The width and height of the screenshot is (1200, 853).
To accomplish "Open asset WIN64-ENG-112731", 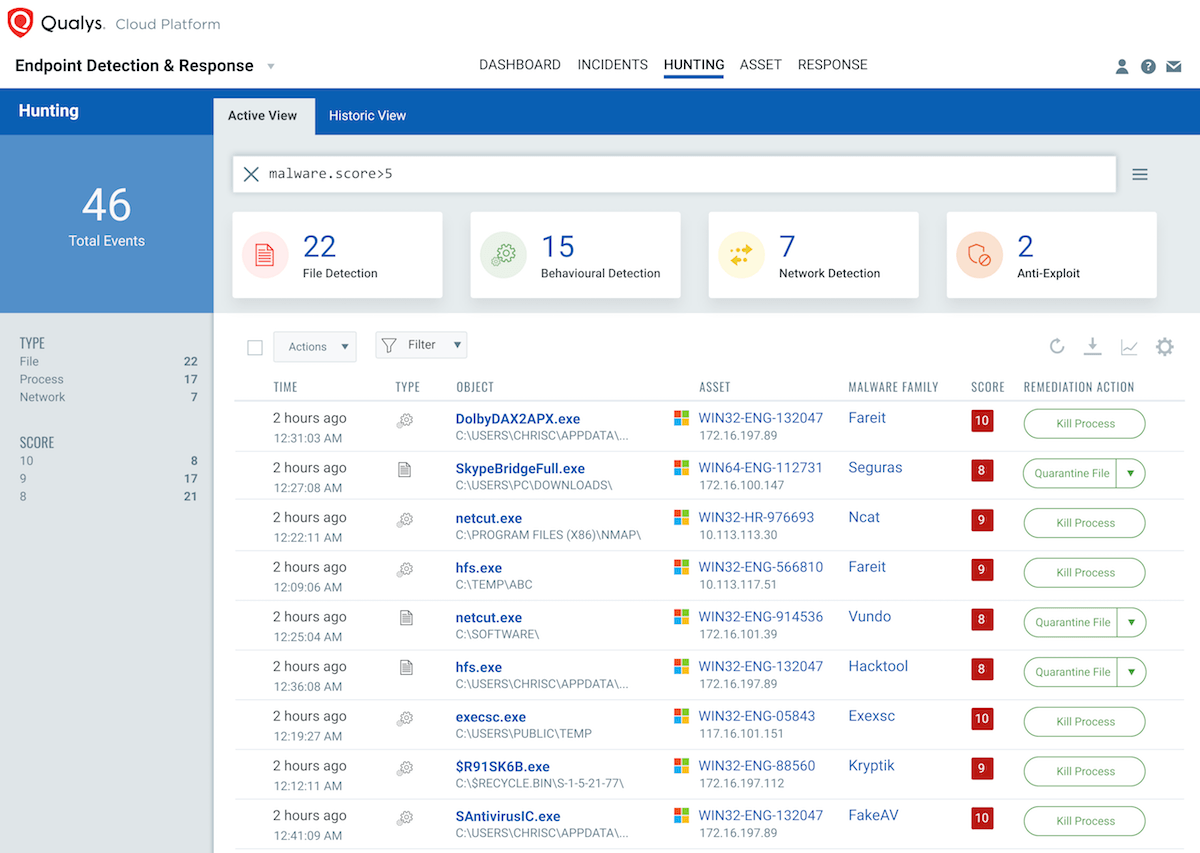I will point(761,467).
